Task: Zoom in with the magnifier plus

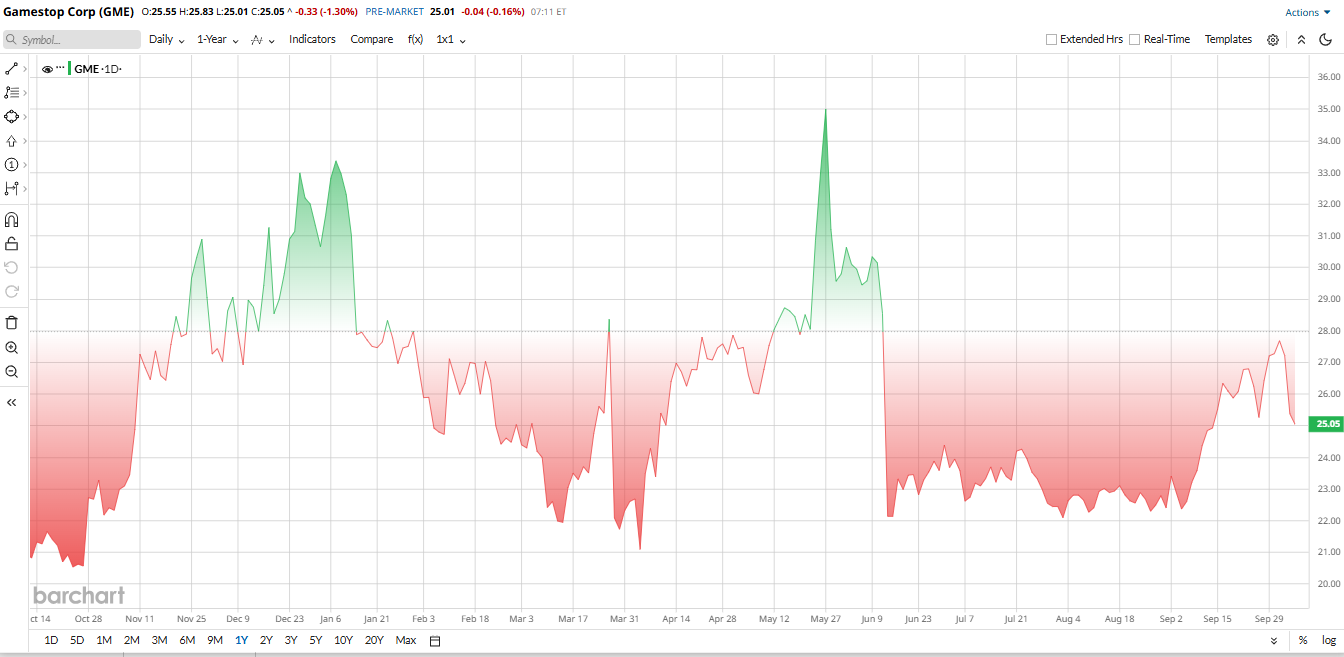Action: pyautogui.click(x=12, y=347)
